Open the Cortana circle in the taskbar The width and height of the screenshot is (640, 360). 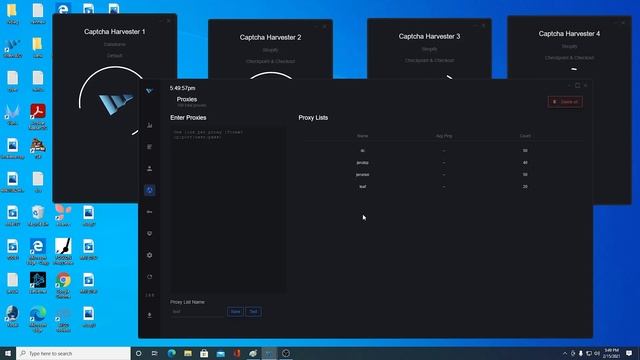click(x=138, y=353)
